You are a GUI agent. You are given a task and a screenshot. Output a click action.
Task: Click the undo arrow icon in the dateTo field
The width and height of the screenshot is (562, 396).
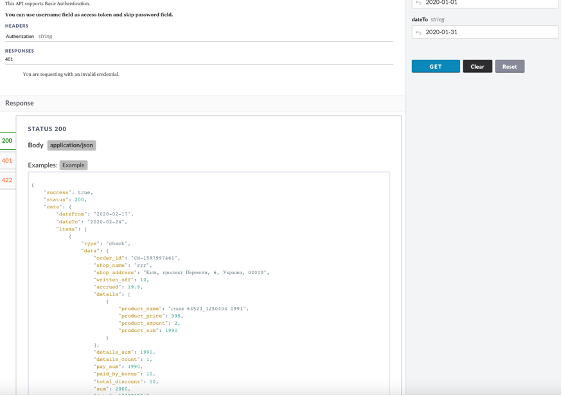pyautogui.click(x=418, y=33)
